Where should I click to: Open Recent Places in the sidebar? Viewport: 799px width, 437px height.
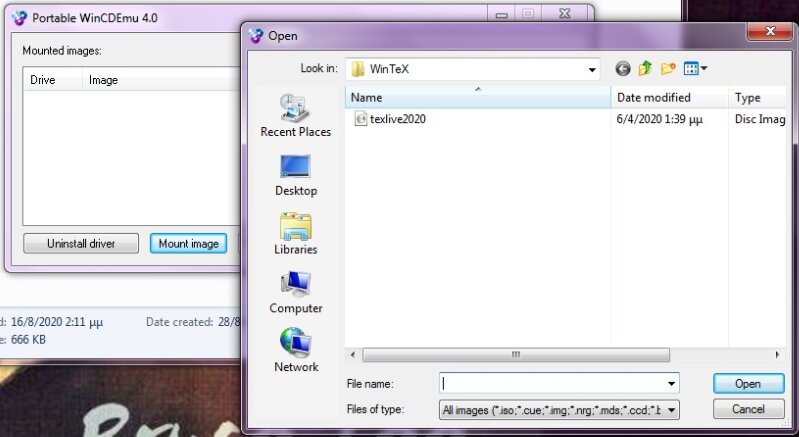coord(296,116)
